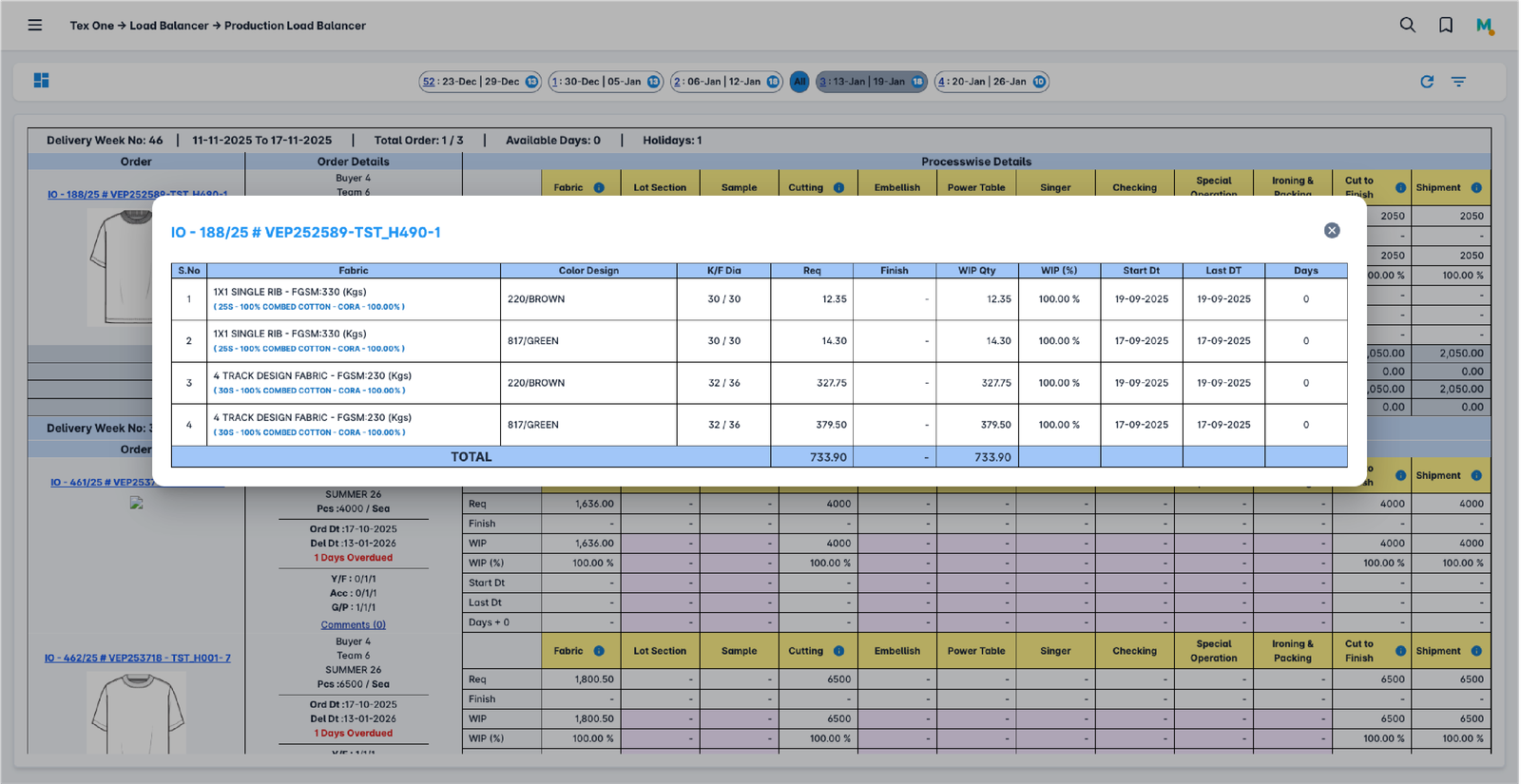The height and width of the screenshot is (784, 1521).
Task: Select week 4: 20-Jan | 26-Jan chip
Action: click(991, 82)
